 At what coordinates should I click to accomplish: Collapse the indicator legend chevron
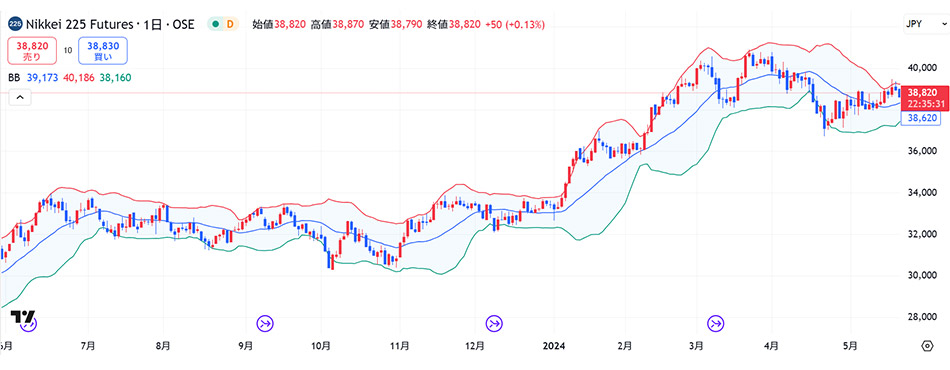pos(19,97)
